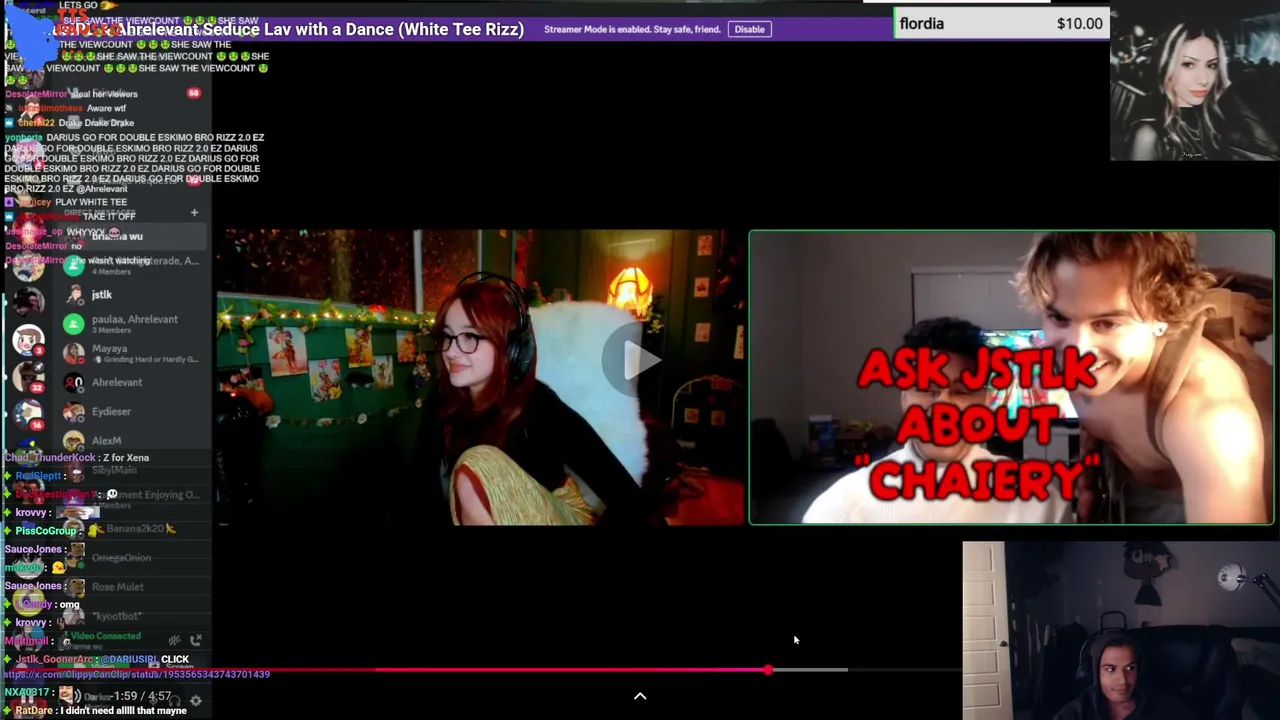Click the ASK JSTLK ABOUT CHAIERY webcam panel
Screen dimensions: 1280x720
point(1011,377)
